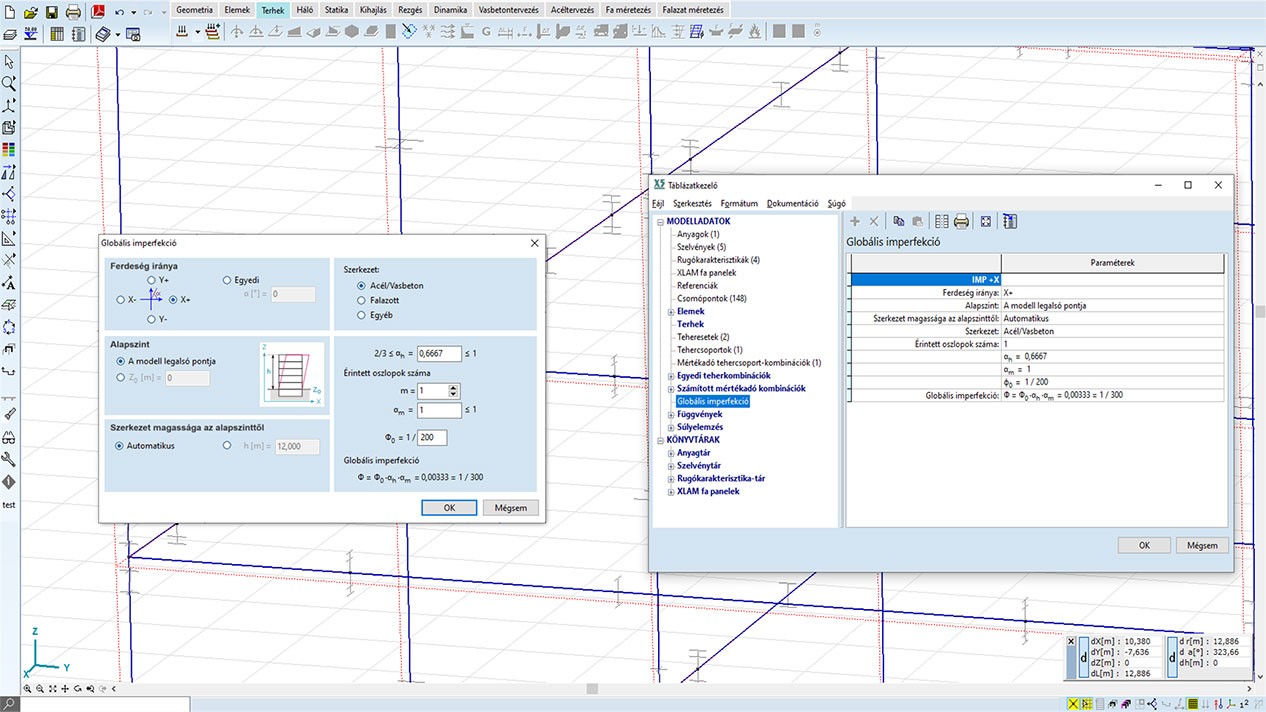This screenshot has width=1266, height=712.
Task: Select Teheresetek (2) in the tree
Action: [x=703, y=337]
